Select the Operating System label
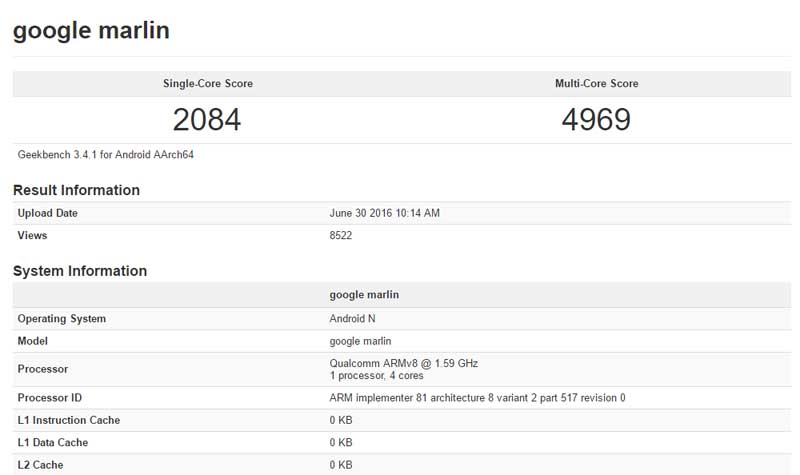Viewport: 800px width, 475px height. point(62,319)
